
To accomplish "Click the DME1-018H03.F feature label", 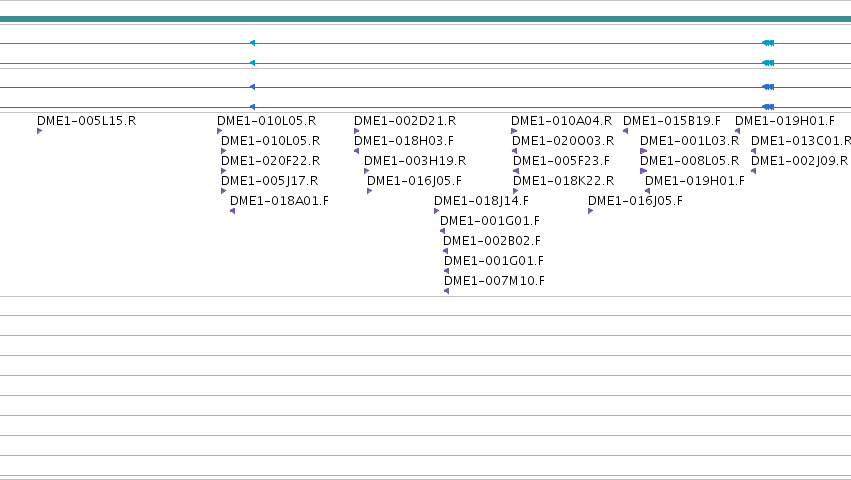I will [404, 141].
